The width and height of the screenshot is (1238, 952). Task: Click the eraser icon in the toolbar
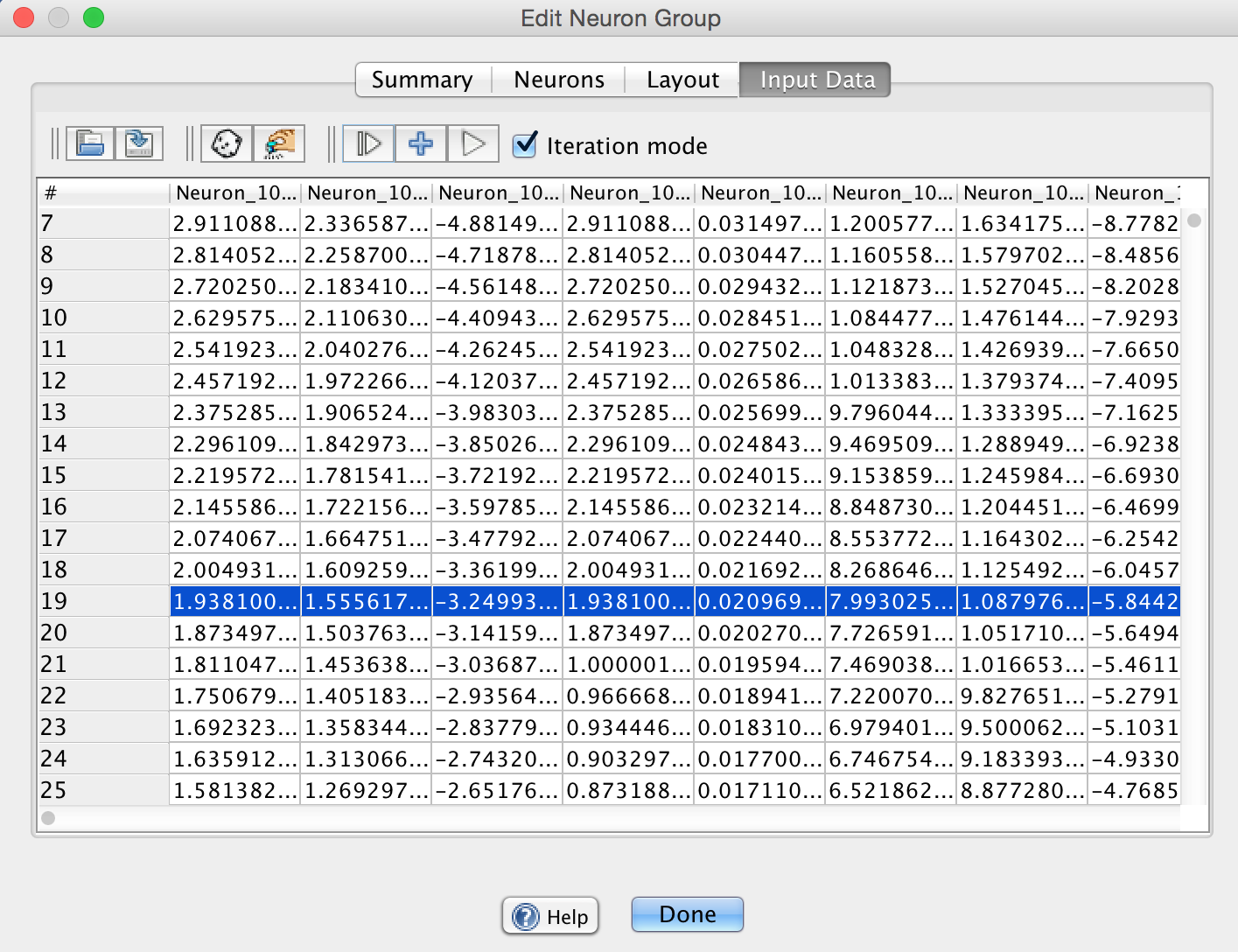[279, 143]
